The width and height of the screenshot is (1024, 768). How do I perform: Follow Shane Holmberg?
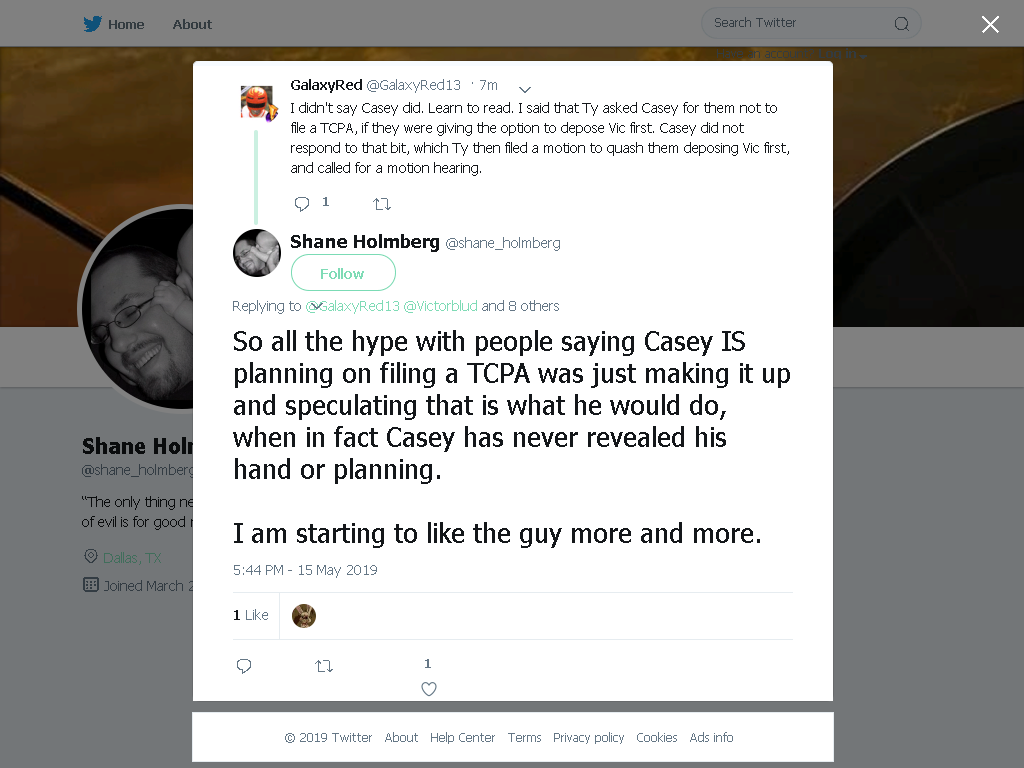[343, 272]
